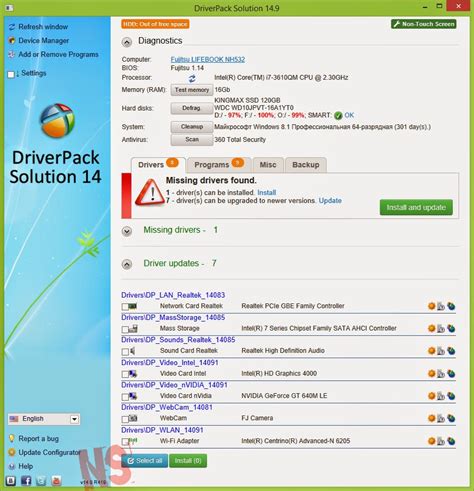Expand the Missing drivers section
474x491 pixels.
127,231
